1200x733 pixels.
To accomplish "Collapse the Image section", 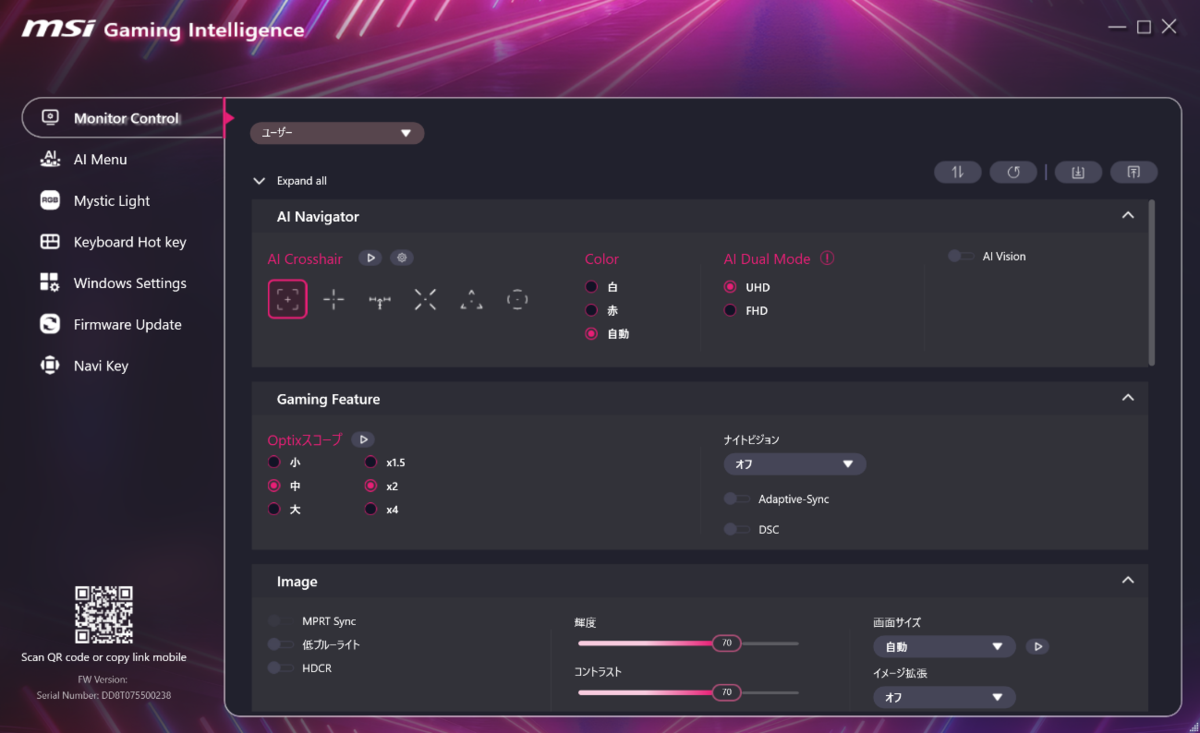I will click(1128, 580).
